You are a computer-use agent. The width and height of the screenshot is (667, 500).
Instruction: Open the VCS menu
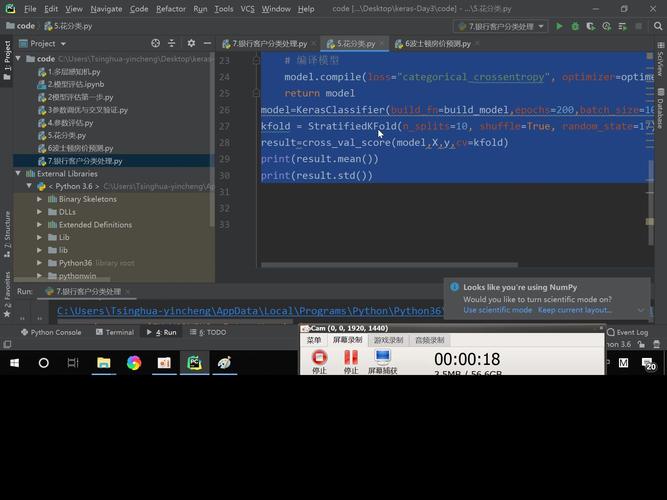coord(247,9)
